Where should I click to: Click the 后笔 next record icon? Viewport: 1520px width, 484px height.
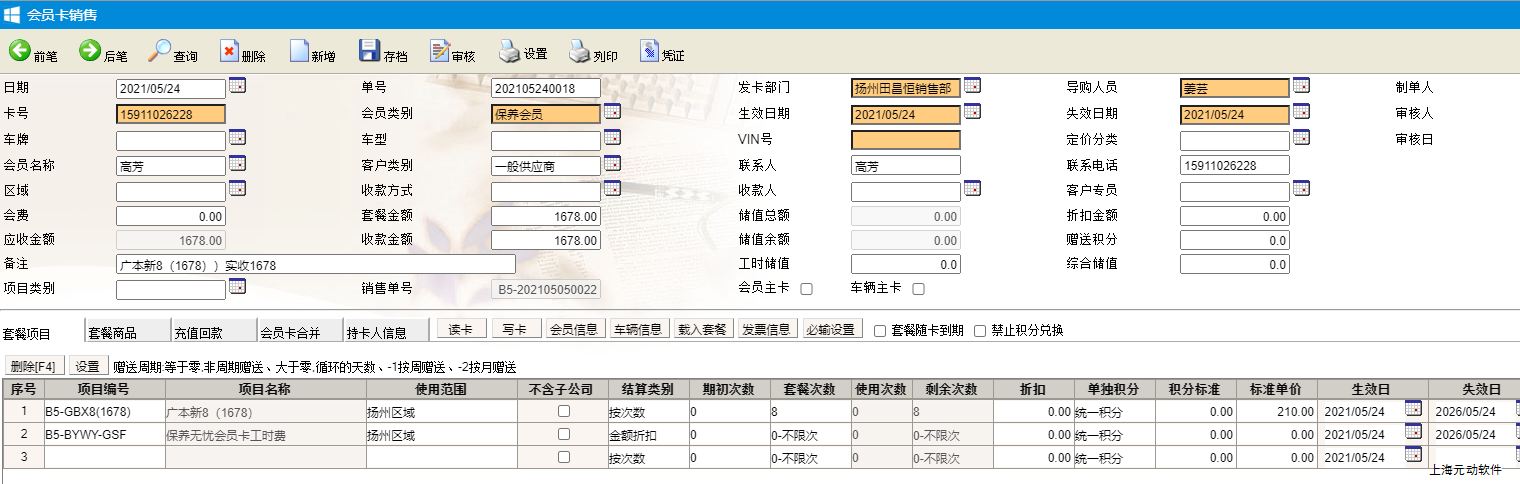(x=90, y=51)
